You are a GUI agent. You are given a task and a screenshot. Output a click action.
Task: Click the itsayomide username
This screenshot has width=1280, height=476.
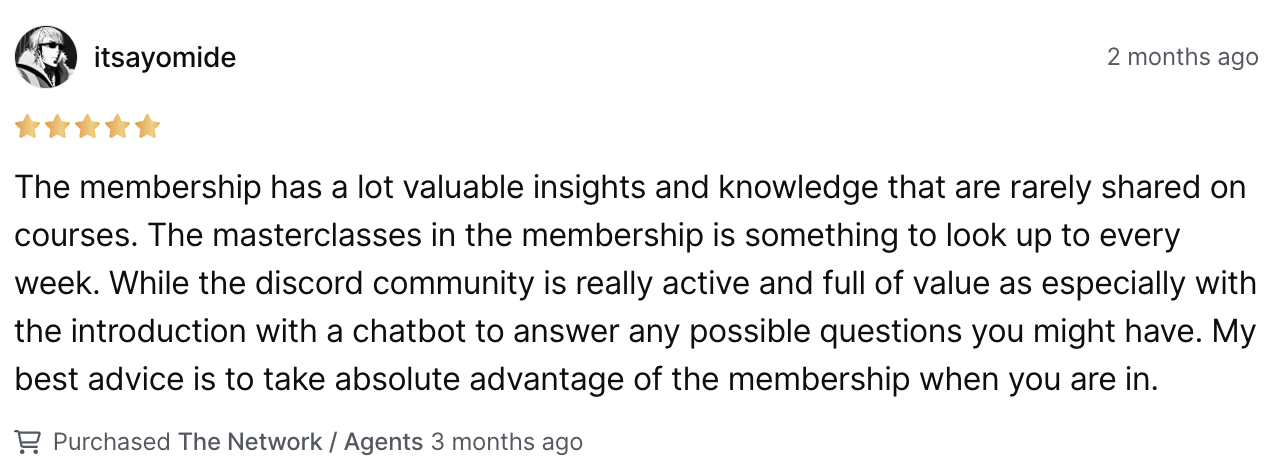[165, 58]
